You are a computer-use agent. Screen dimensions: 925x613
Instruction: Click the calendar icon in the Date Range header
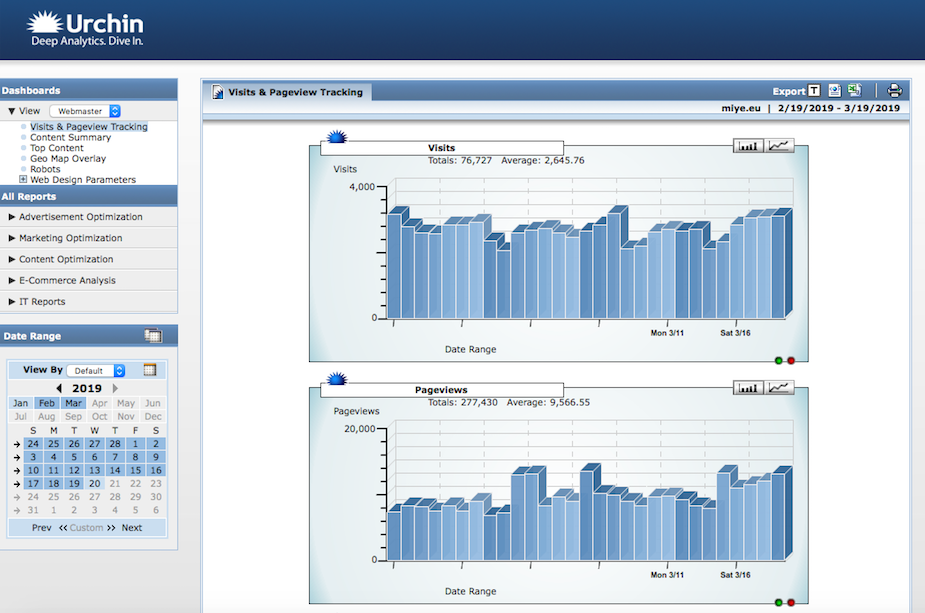pos(153,336)
